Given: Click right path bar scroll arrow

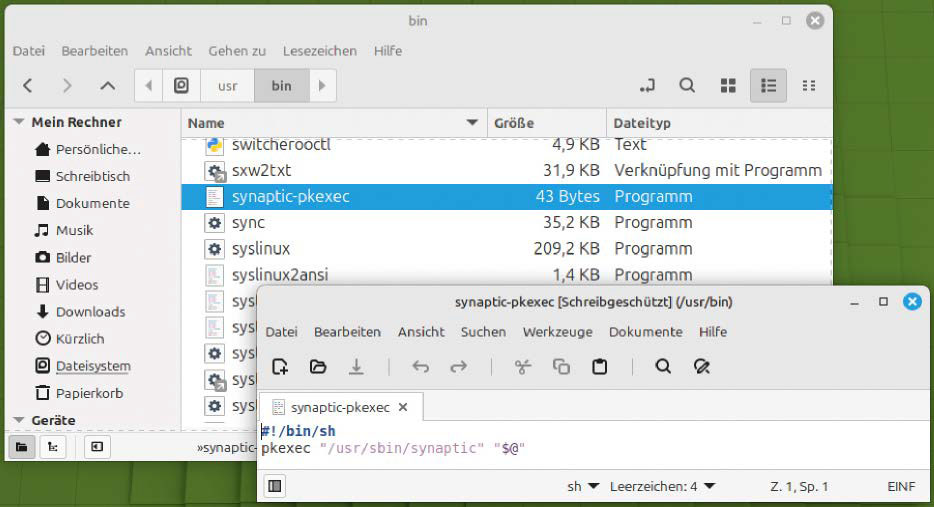Looking at the screenshot, I should click(322, 86).
